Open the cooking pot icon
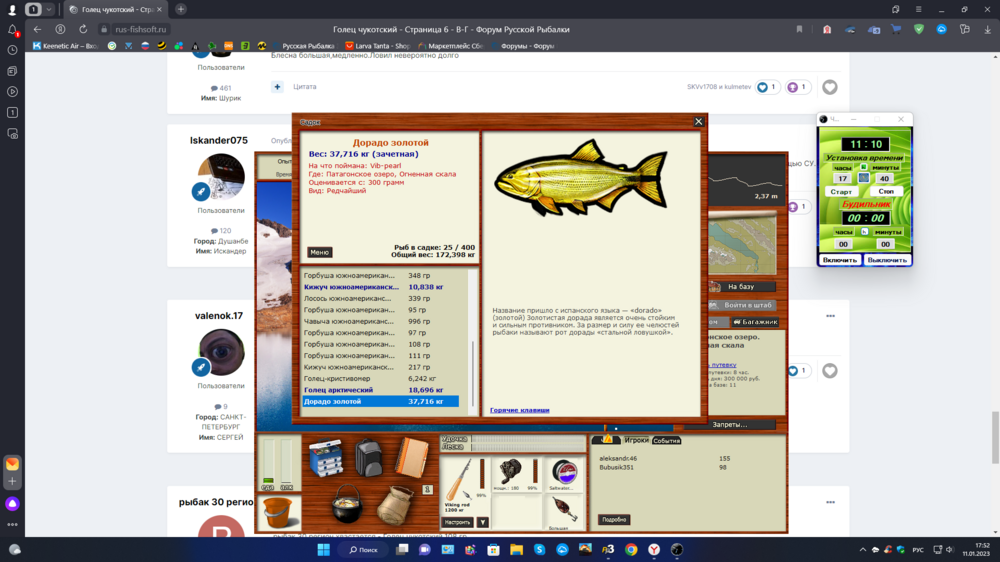The height and width of the screenshot is (562, 1000). [x=346, y=504]
